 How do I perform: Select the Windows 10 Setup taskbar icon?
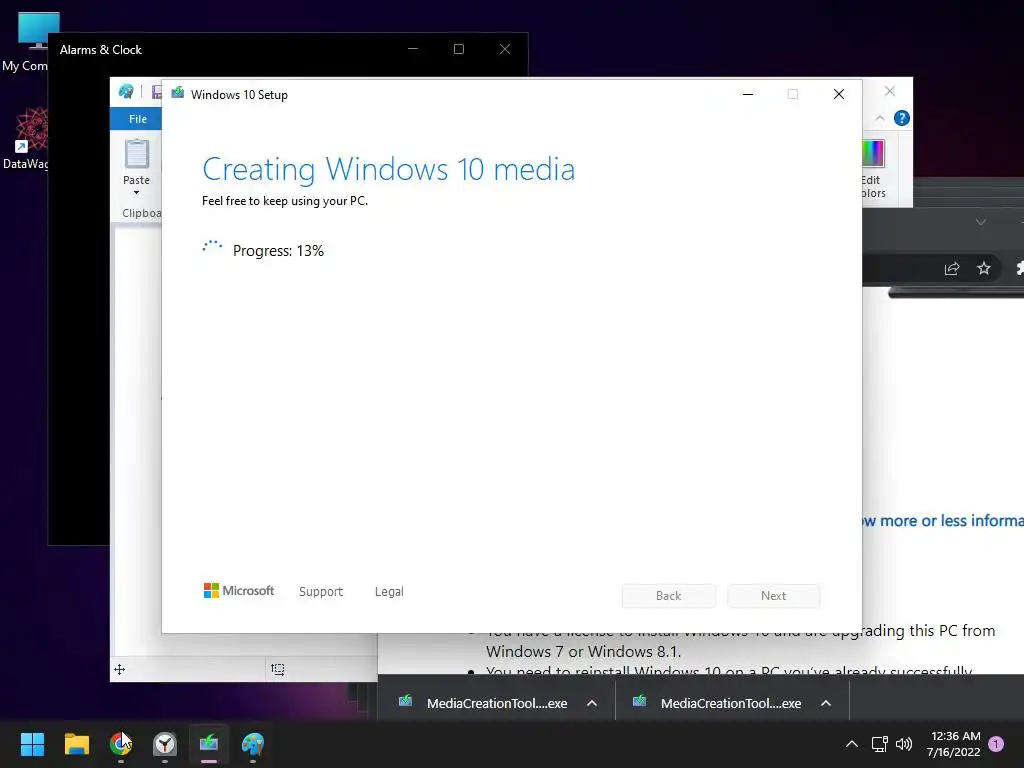(x=209, y=743)
